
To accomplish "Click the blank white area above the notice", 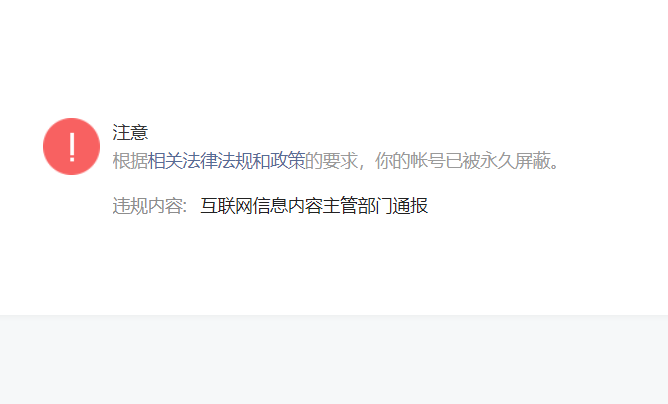I will (334, 55).
